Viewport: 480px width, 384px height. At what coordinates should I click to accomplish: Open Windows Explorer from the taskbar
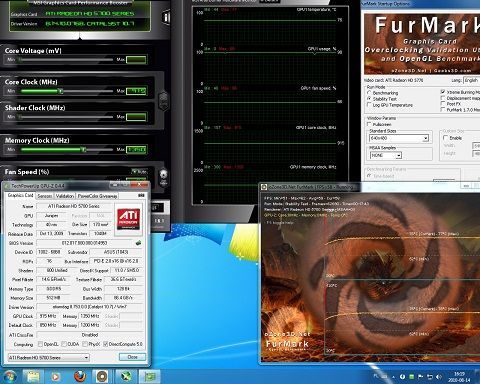click(33, 377)
